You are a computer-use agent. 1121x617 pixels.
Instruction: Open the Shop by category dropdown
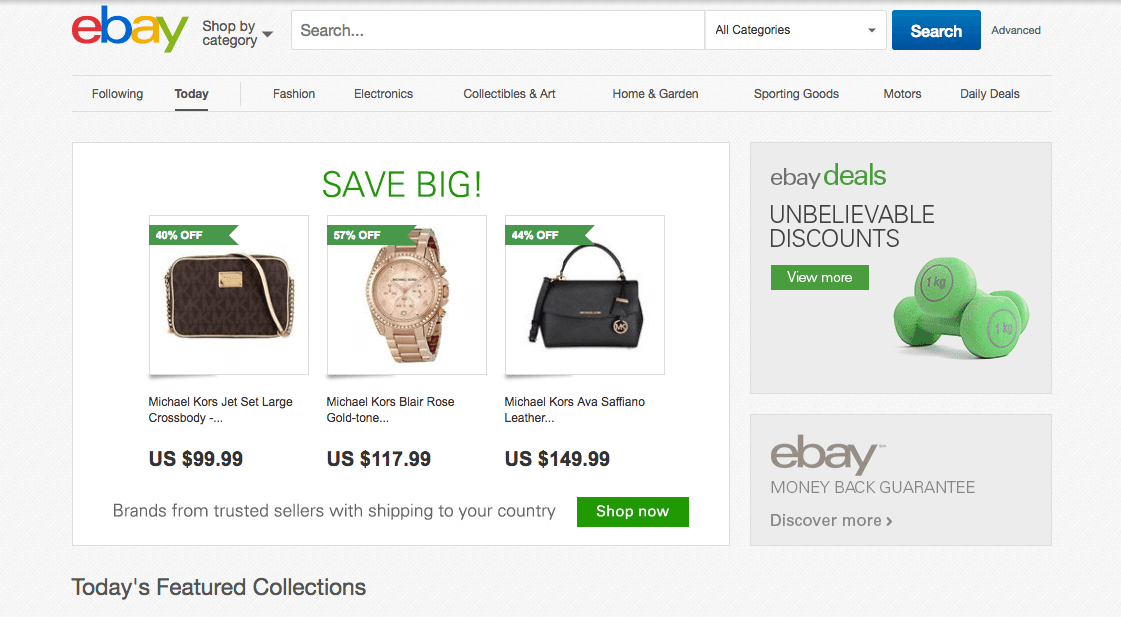tap(233, 30)
